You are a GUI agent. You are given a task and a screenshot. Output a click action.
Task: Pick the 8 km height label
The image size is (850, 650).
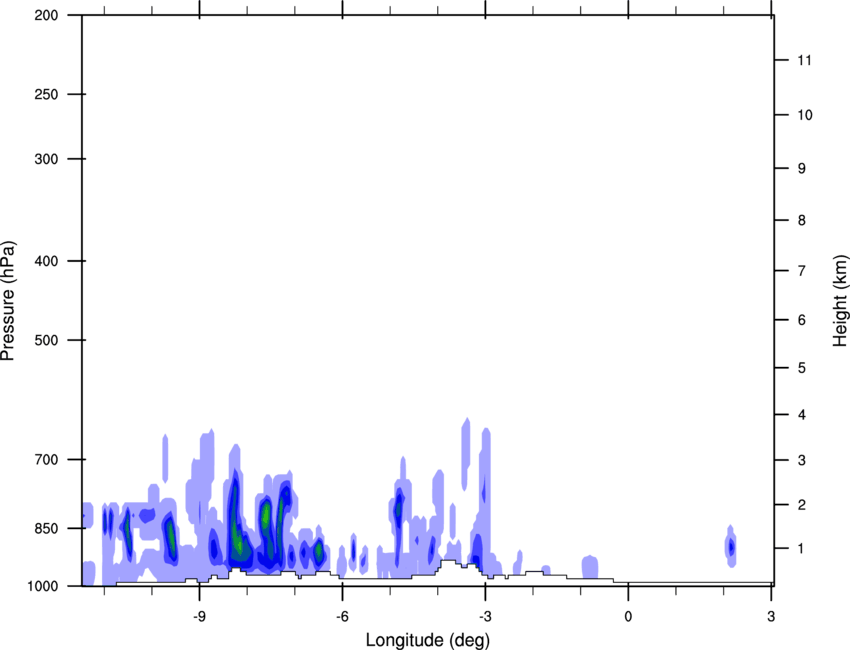pyautogui.click(x=802, y=220)
